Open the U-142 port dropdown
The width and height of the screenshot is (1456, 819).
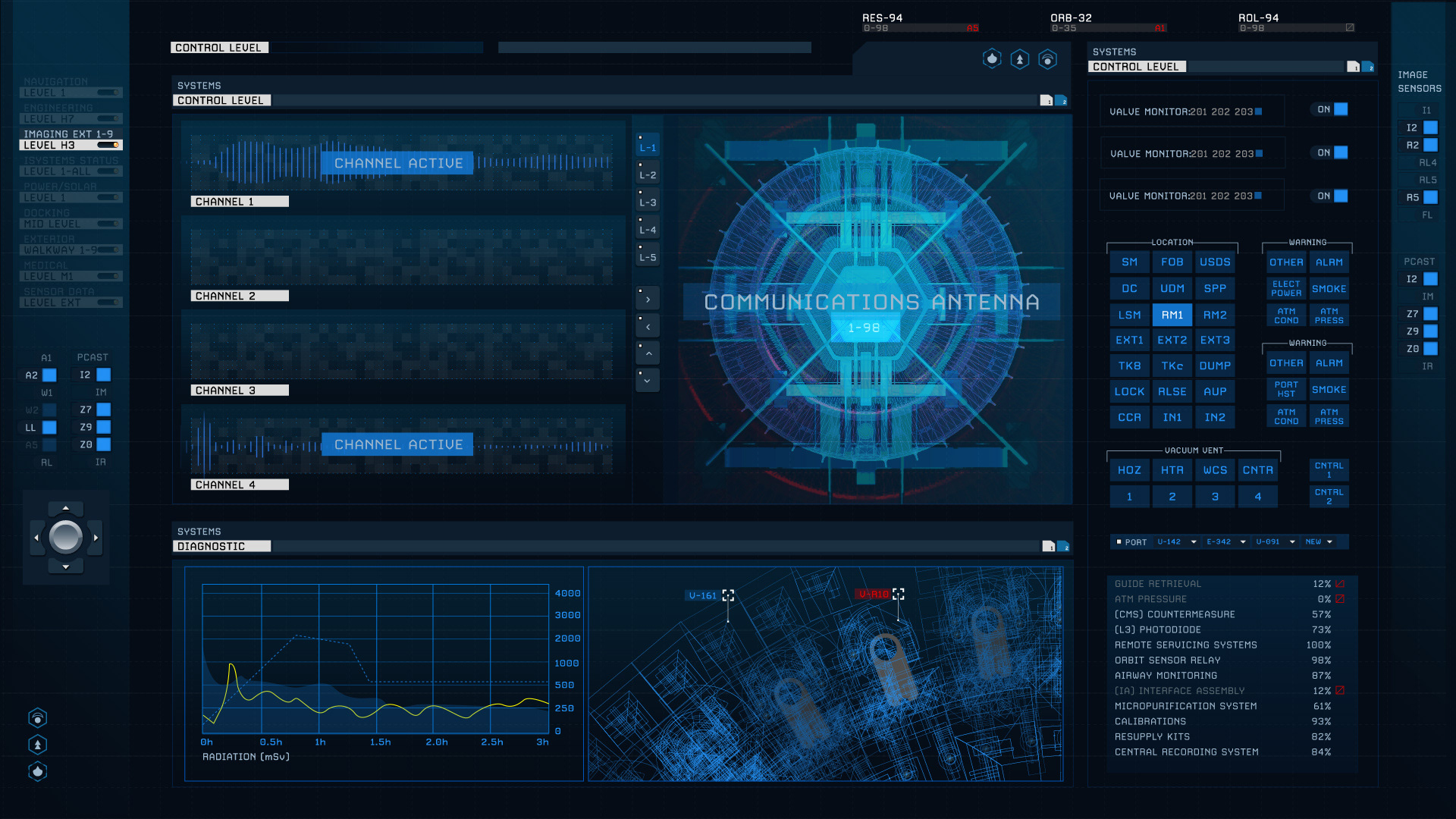point(1193,541)
